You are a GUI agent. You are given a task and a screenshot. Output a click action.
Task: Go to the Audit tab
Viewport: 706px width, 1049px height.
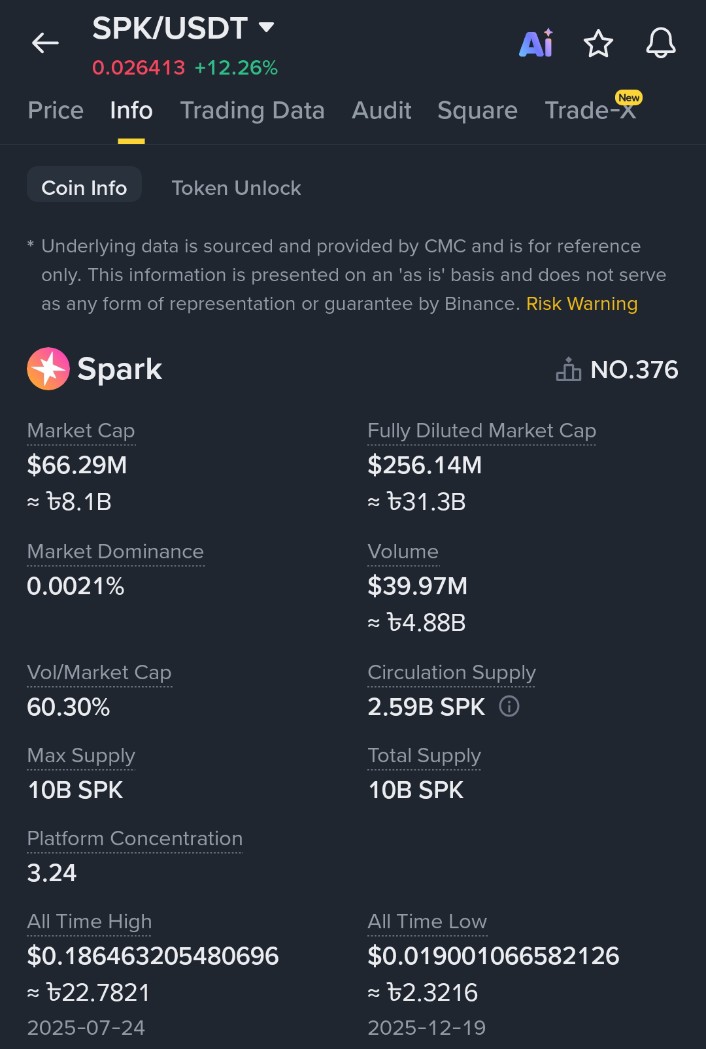381,110
